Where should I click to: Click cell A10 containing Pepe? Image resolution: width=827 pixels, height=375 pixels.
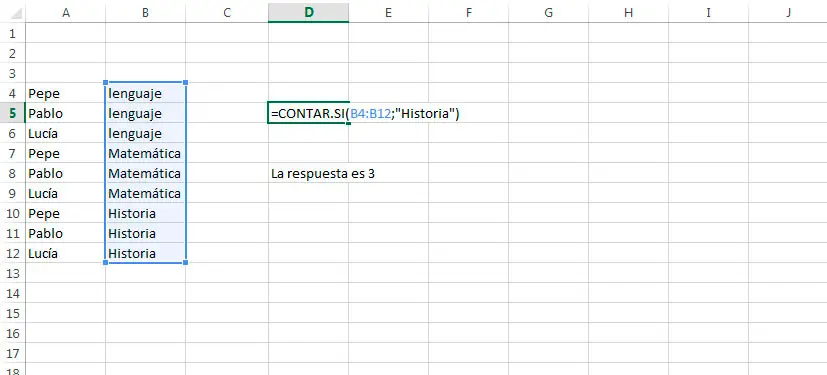click(x=65, y=214)
